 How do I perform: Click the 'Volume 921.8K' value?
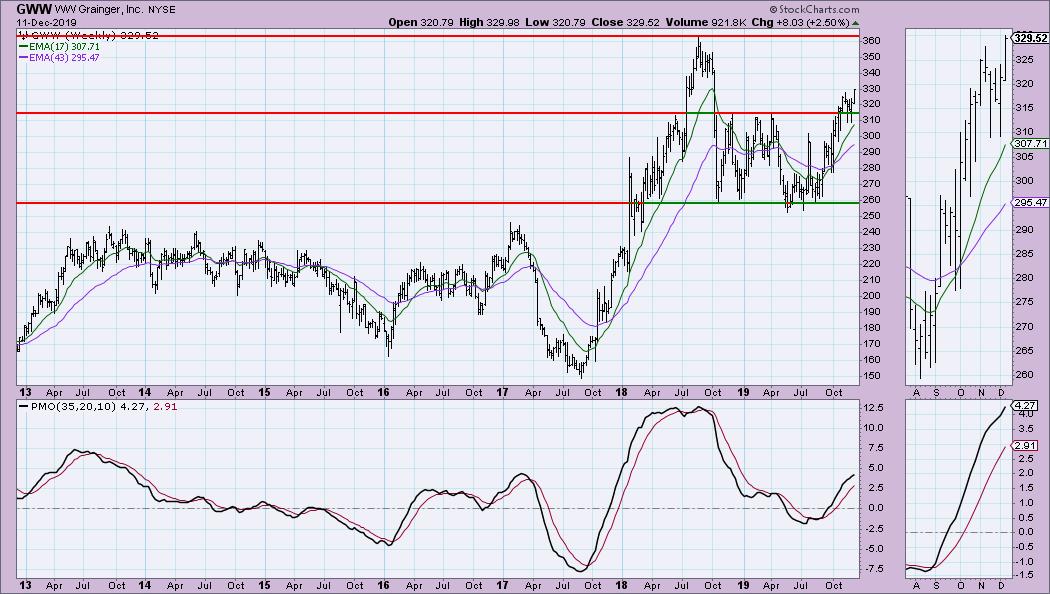(x=705, y=22)
